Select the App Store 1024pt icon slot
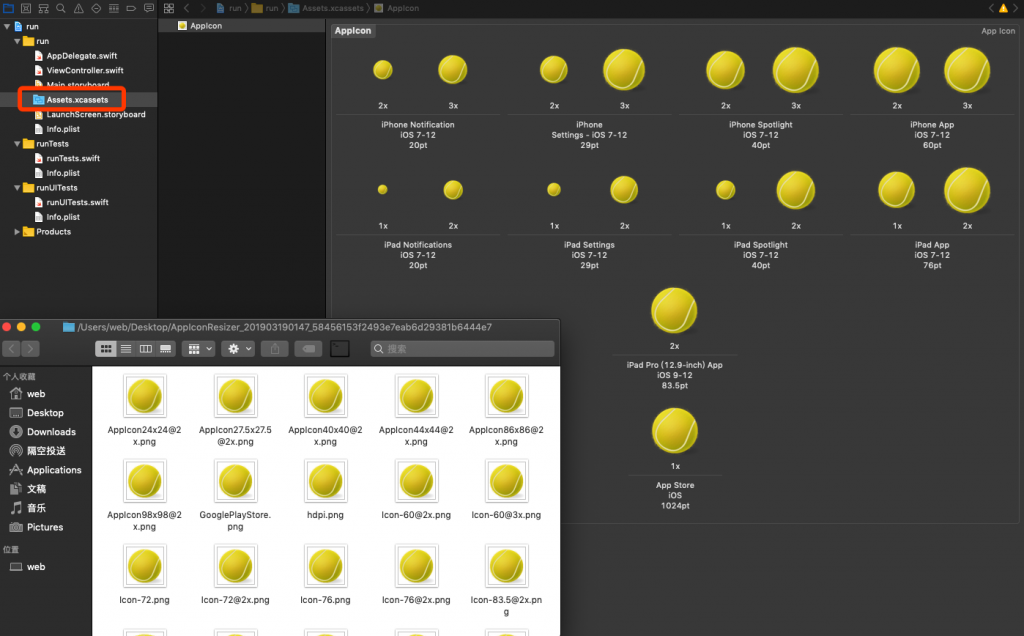 coord(674,431)
